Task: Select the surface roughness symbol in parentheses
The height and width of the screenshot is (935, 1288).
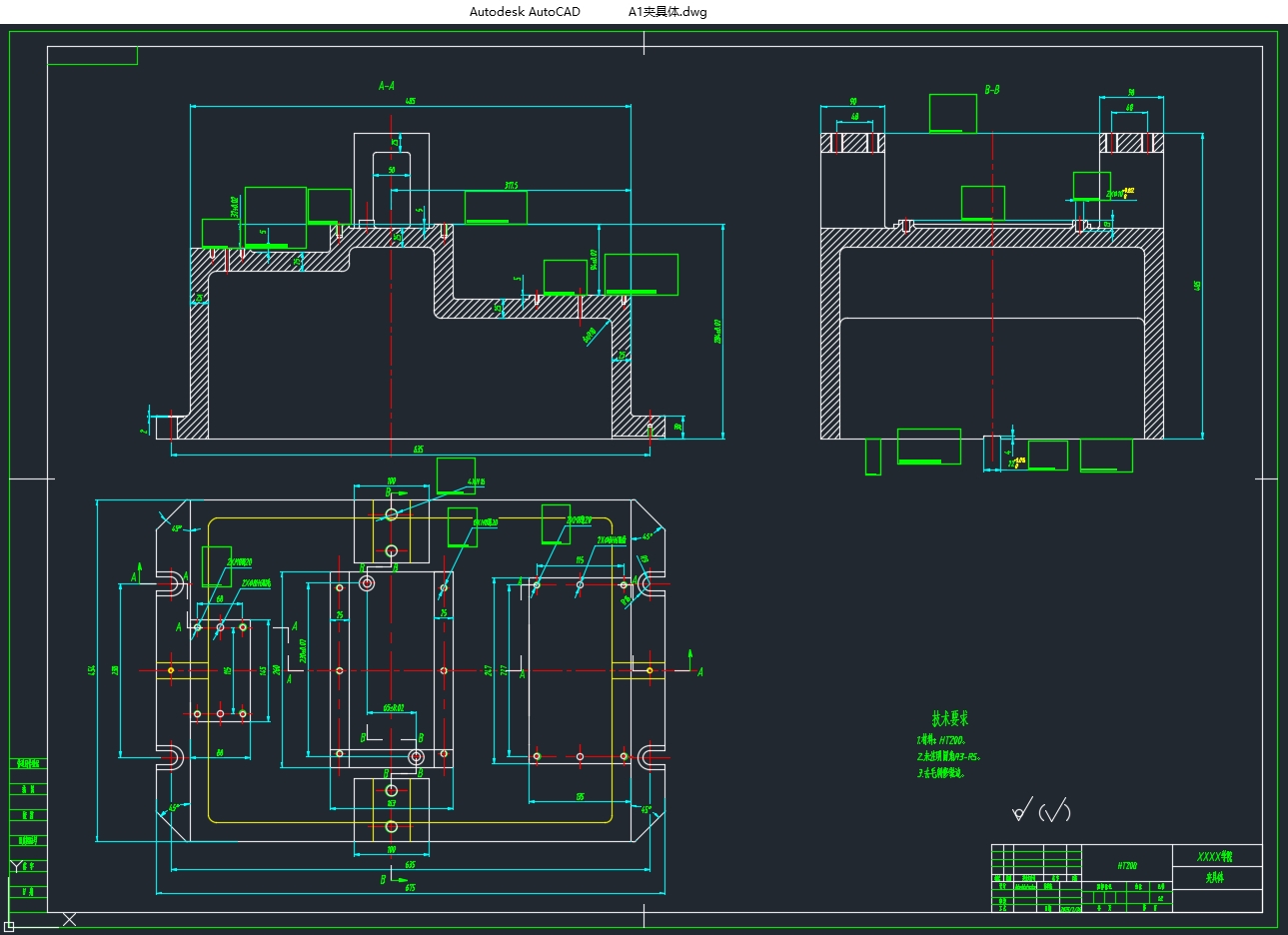Action: (x=1055, y=811)
